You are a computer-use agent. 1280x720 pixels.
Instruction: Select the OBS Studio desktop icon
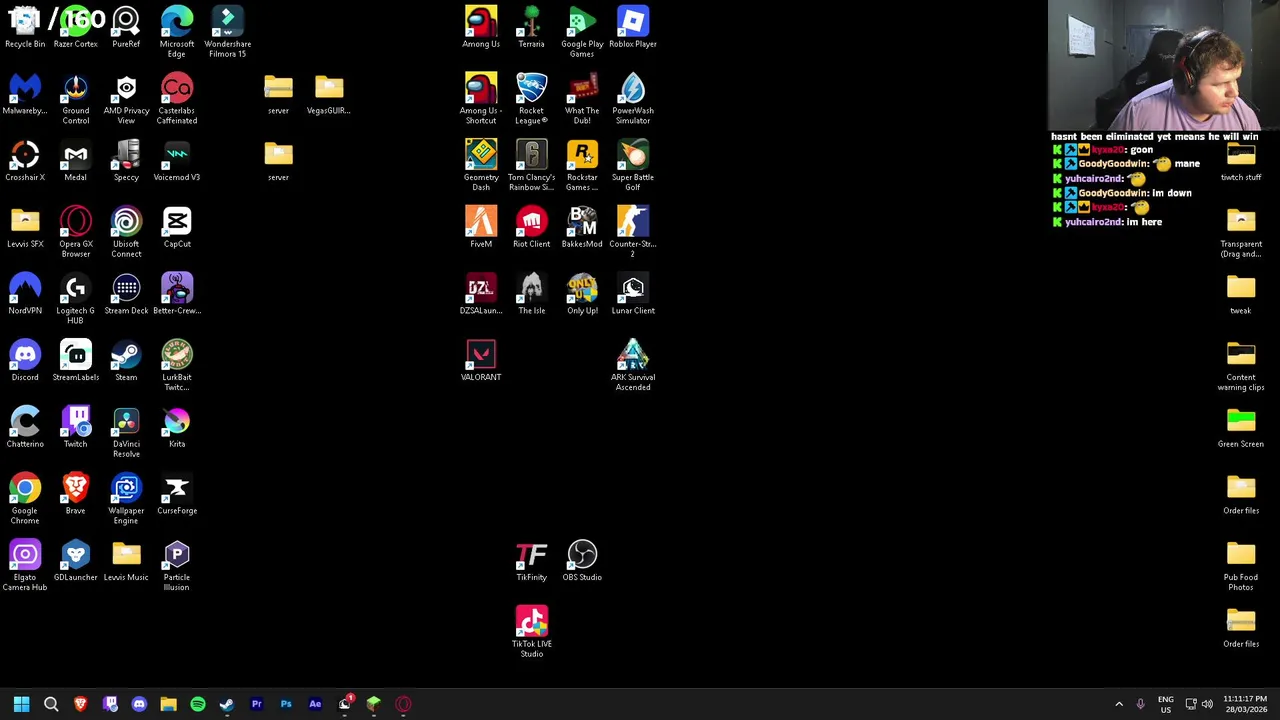point(582,561)
